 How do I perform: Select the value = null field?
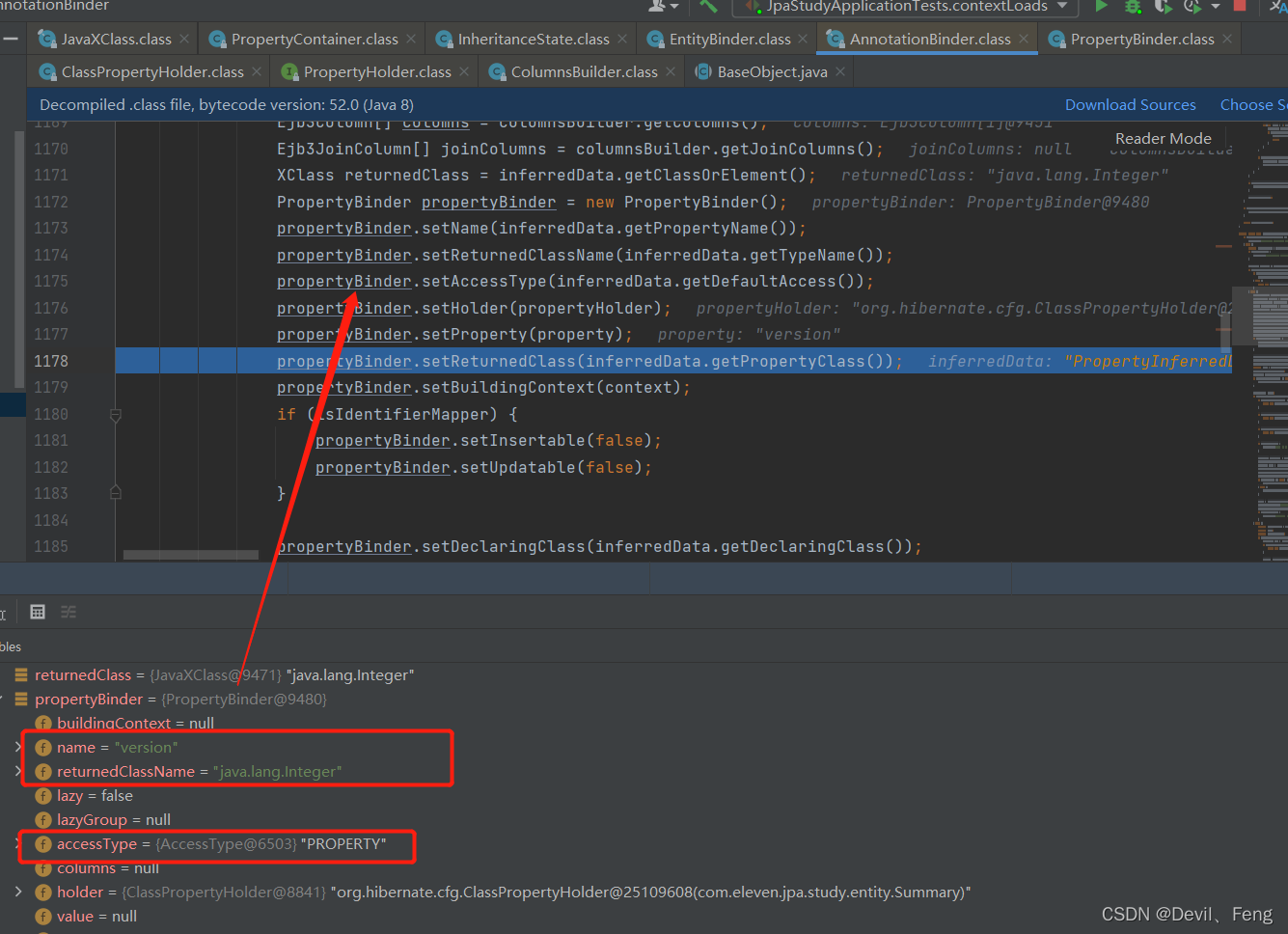pyautogui.click(x=96, y=917)
